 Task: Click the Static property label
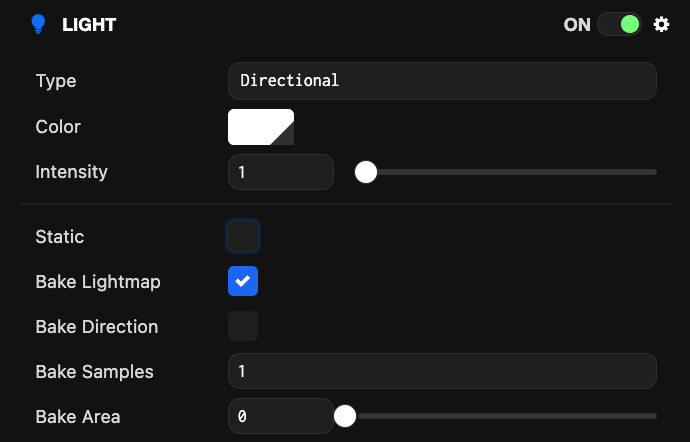60,237
